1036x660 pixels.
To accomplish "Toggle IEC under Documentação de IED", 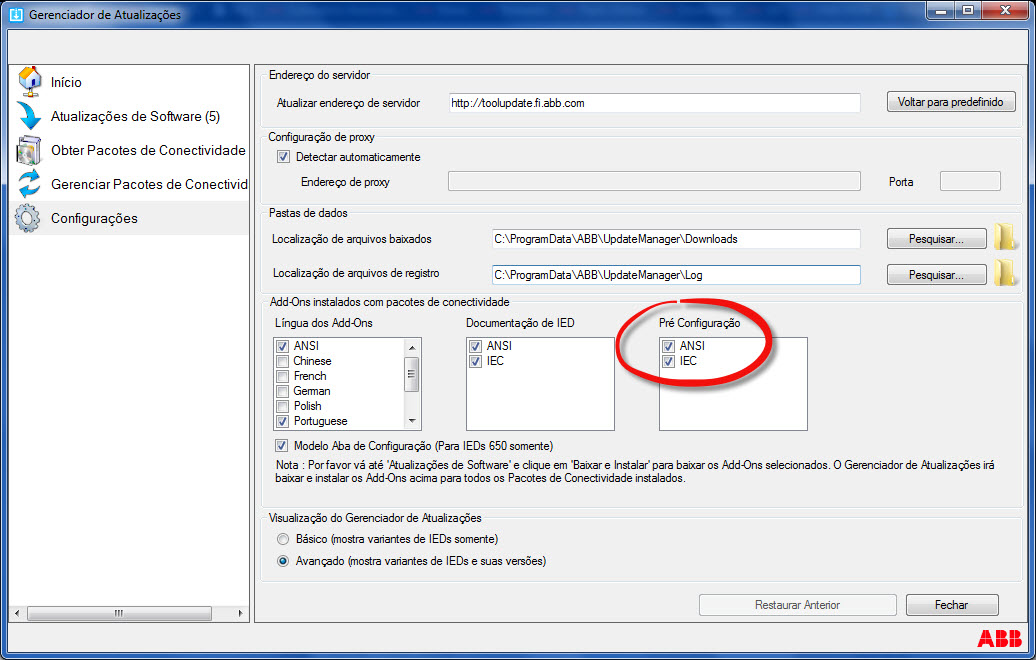I will click(x=476, y=361).
